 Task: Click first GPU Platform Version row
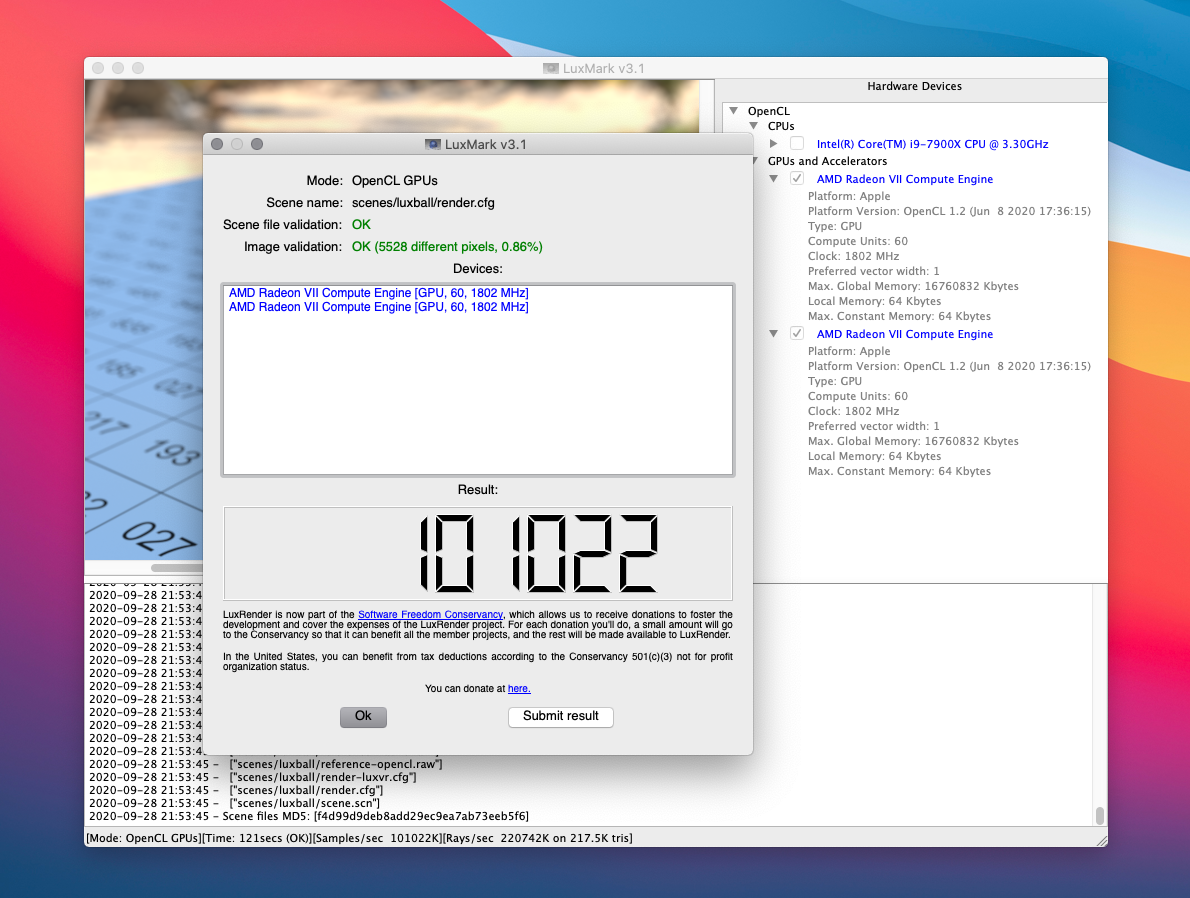tap(949, 211)
